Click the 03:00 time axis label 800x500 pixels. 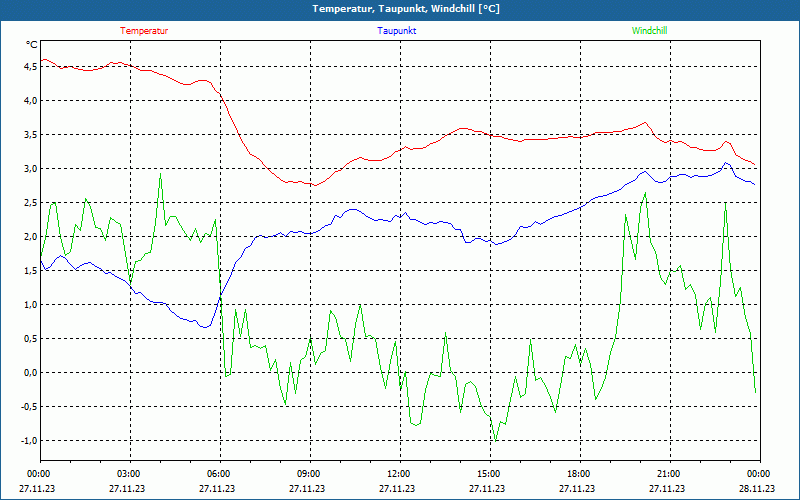[x=130, y=474]
